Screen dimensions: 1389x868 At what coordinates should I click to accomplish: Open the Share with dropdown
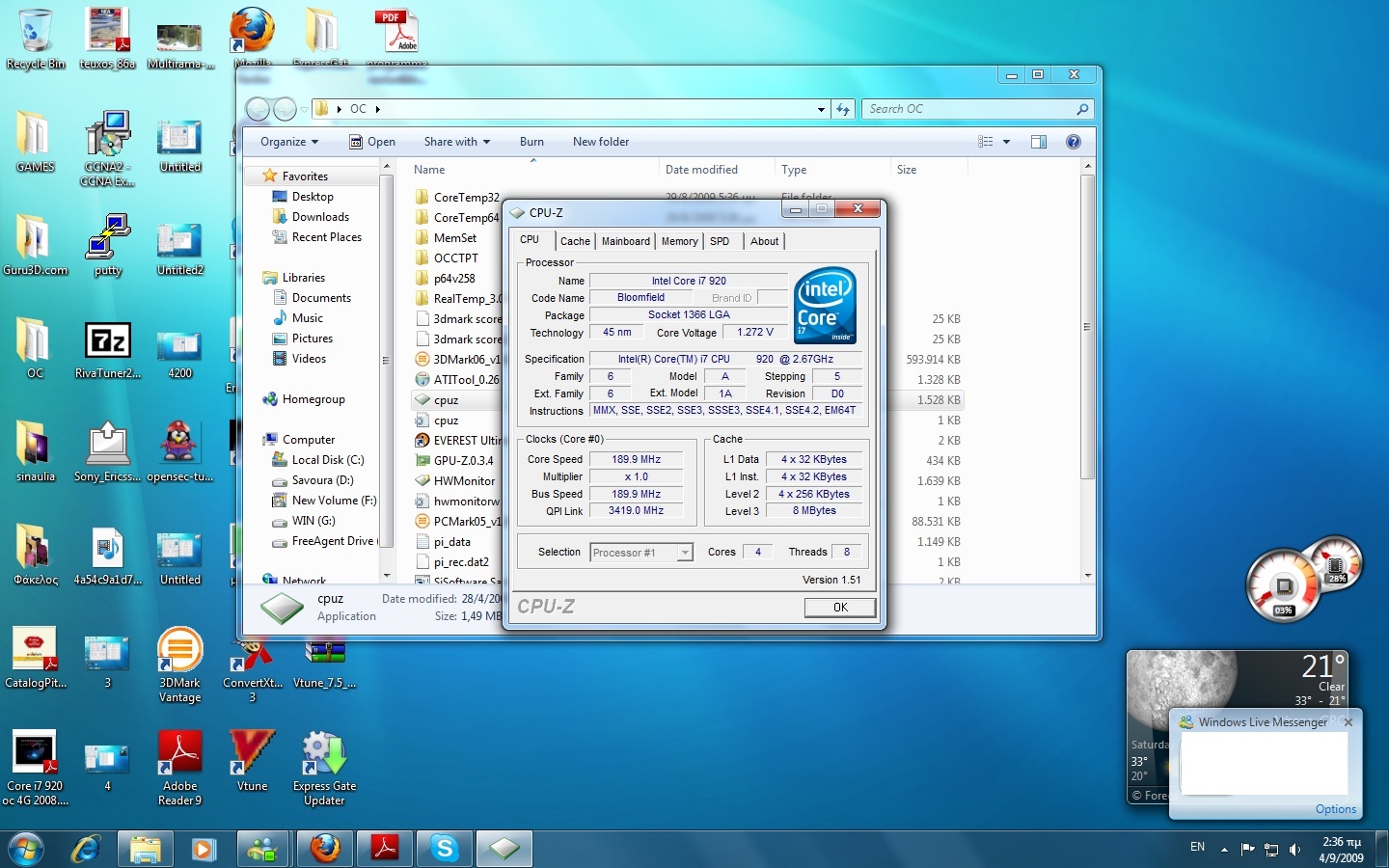point(457,142)
